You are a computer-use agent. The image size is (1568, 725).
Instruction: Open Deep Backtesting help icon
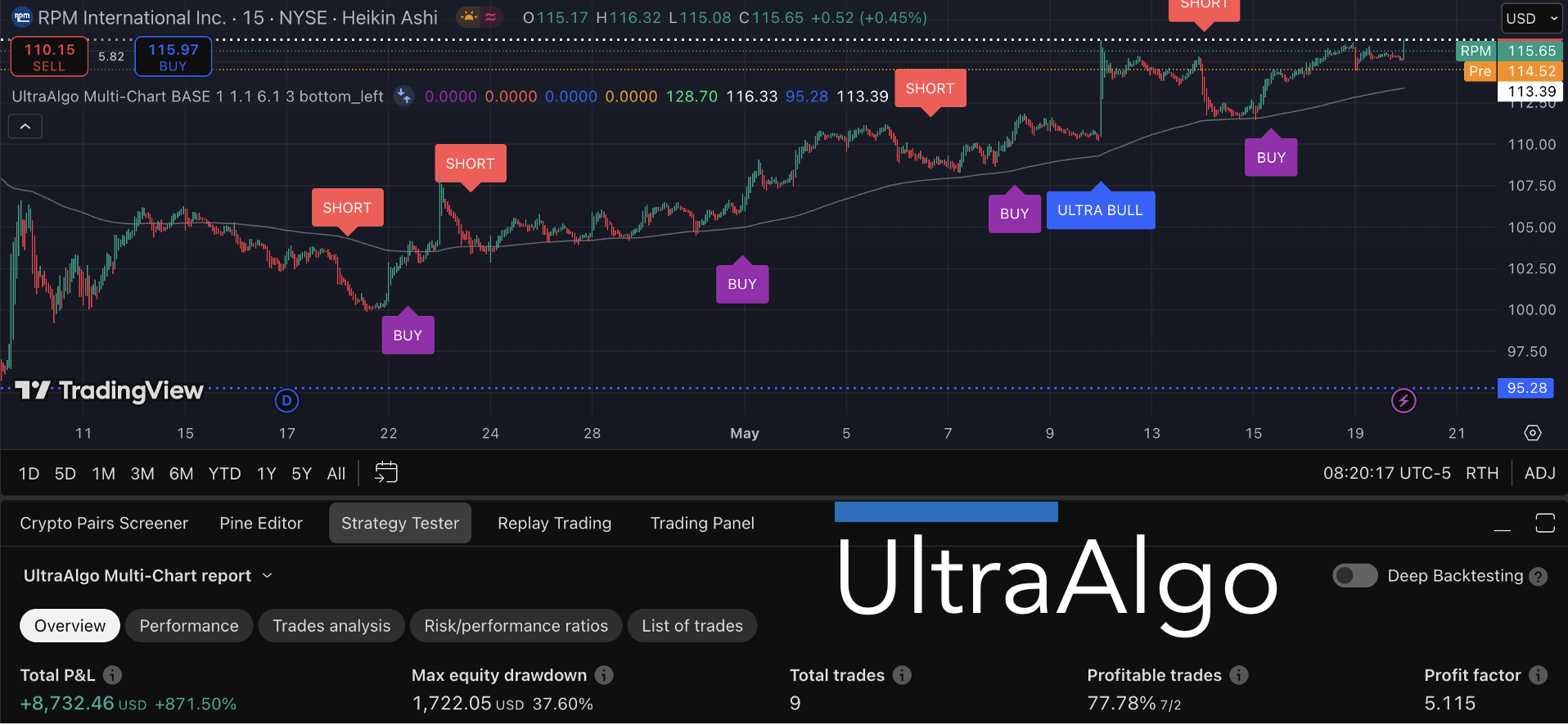click(1539, 576)
